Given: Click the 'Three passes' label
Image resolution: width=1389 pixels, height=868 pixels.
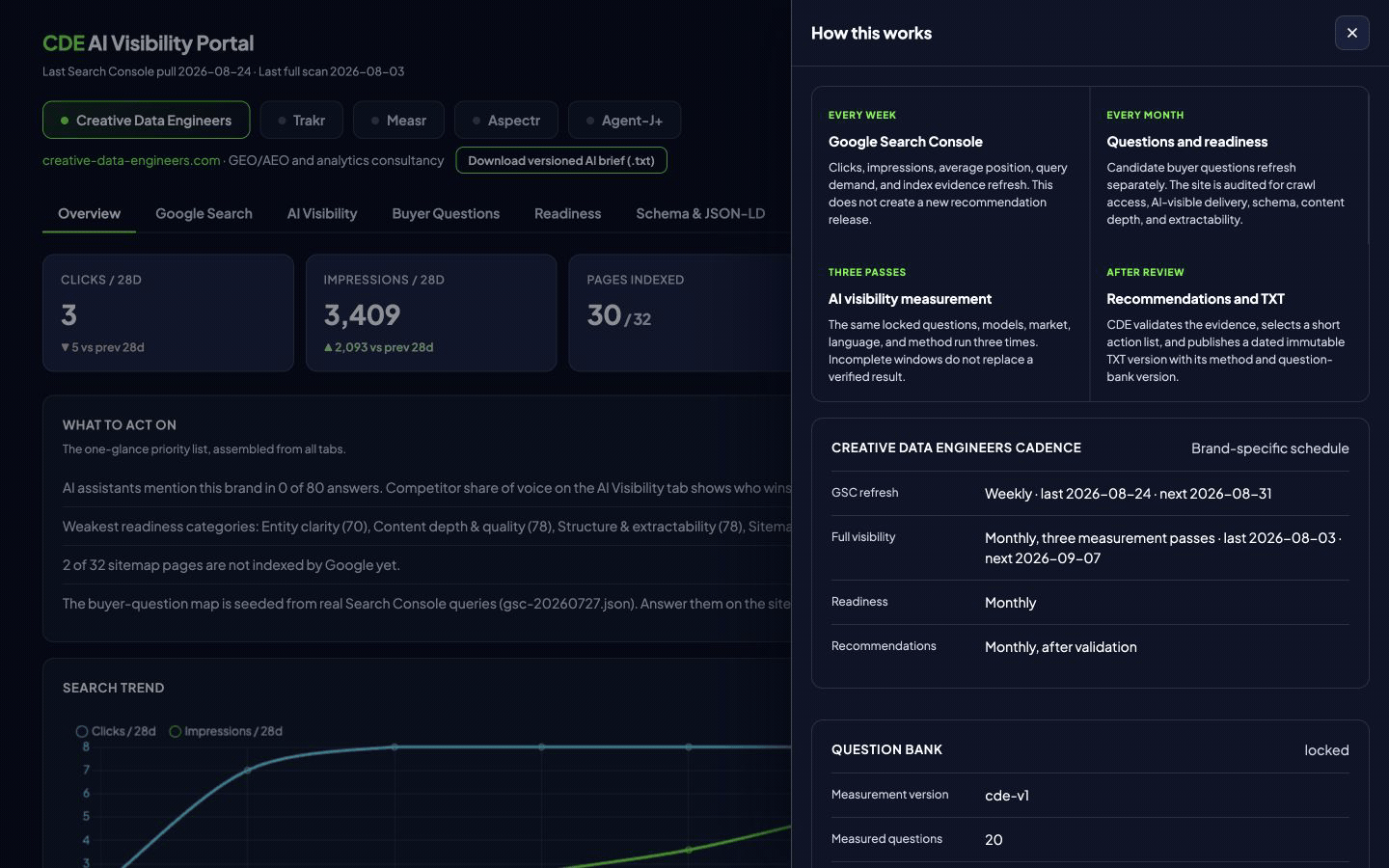Looking at the screenshot, I should point(867,272).
